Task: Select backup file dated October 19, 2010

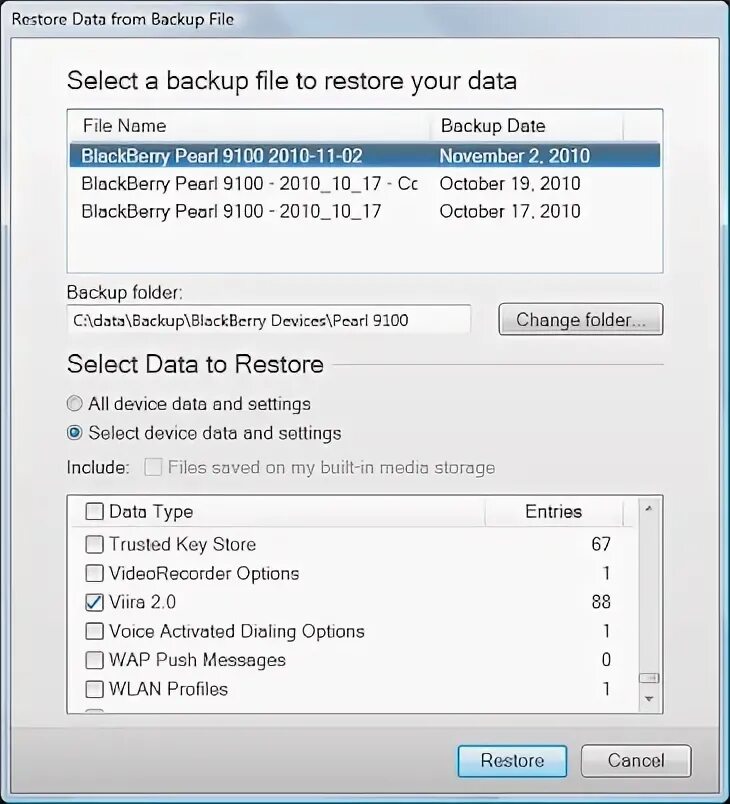Action: 364,184
